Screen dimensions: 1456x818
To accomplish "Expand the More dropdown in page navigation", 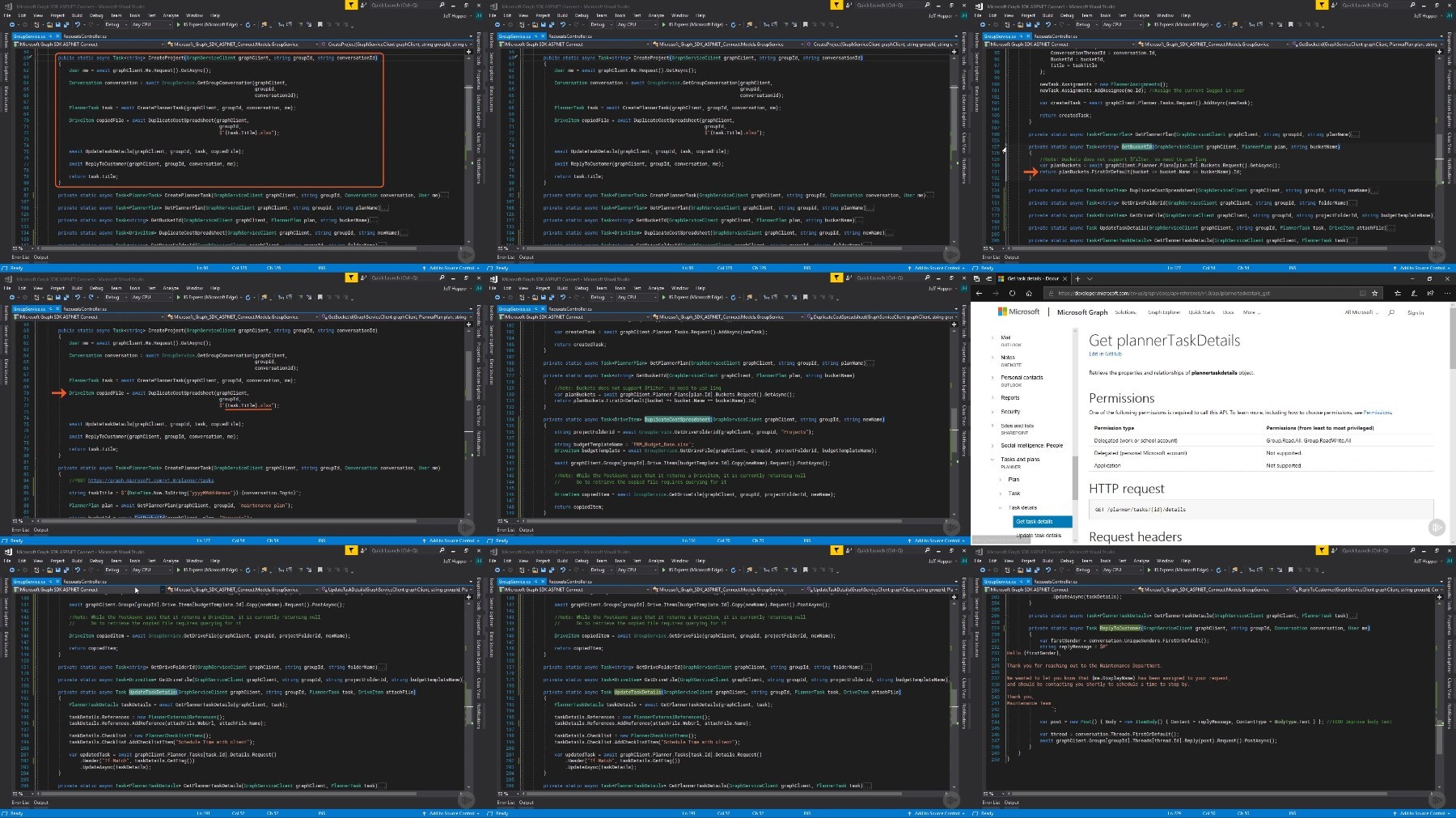I will click(1251, 312).
